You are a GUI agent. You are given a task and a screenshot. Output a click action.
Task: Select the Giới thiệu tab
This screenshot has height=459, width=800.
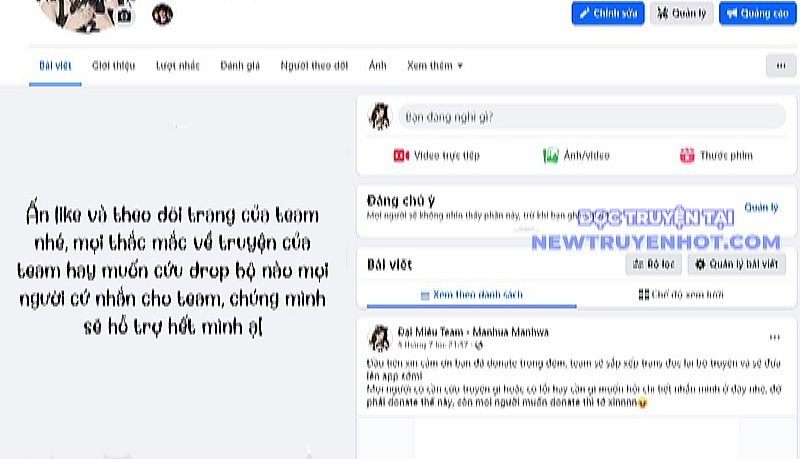(113, 66)
